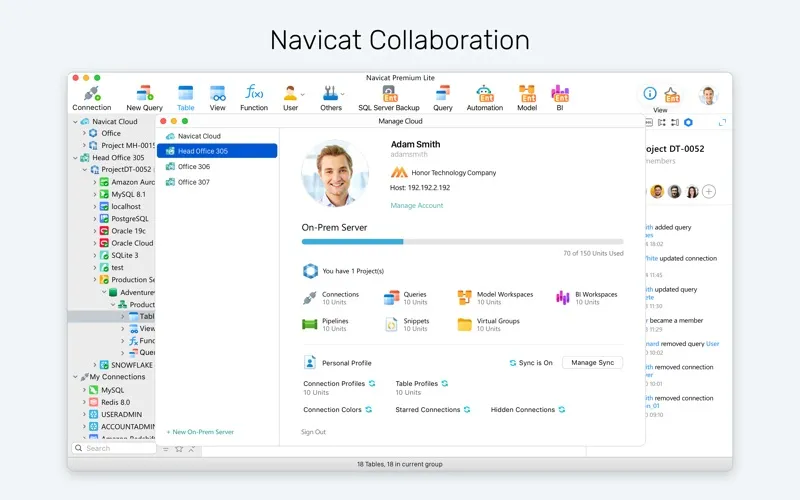Select Redis 8.0 in connection tree
The image size is (800, 500).
tap(115, 402)
